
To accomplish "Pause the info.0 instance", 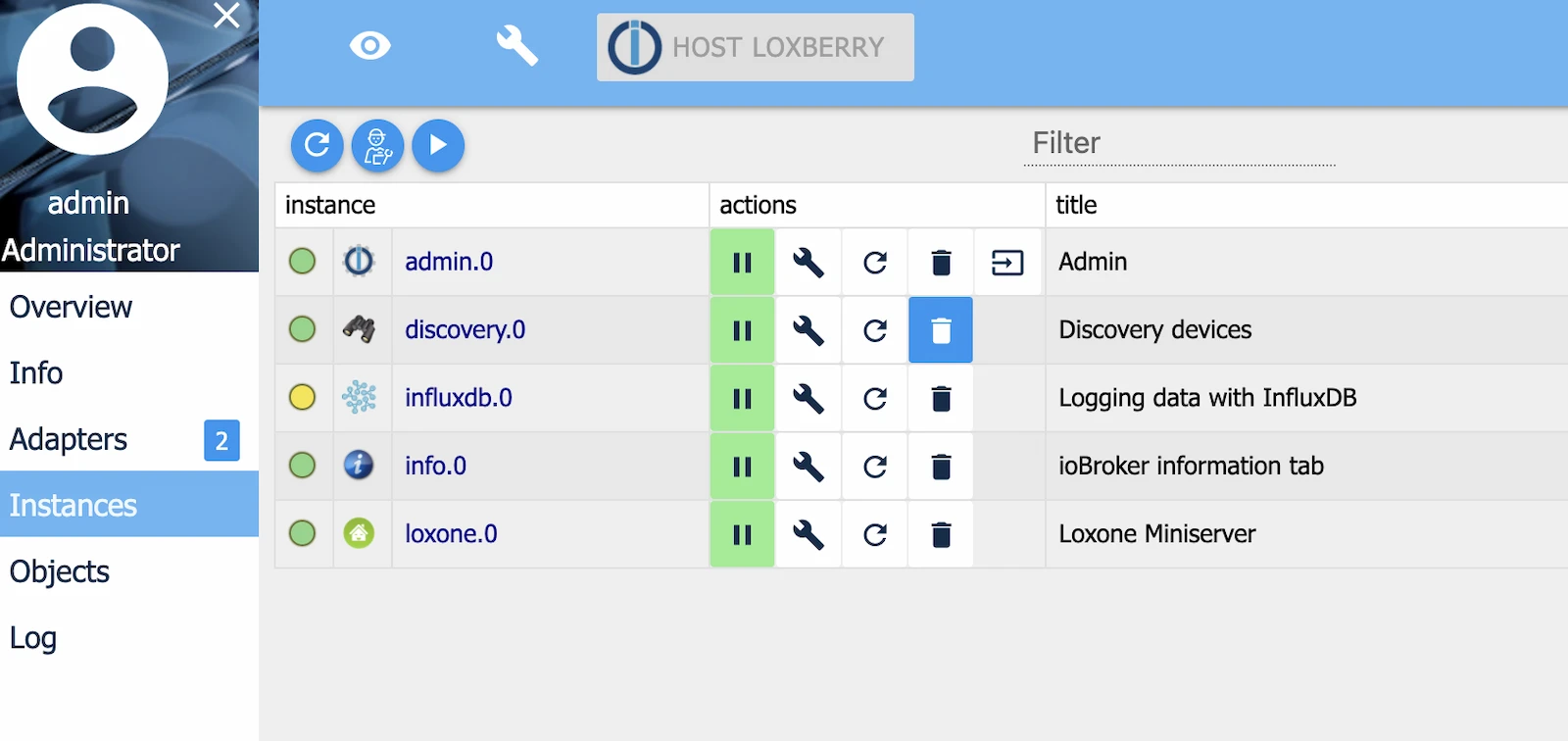I will click(742, 467).
